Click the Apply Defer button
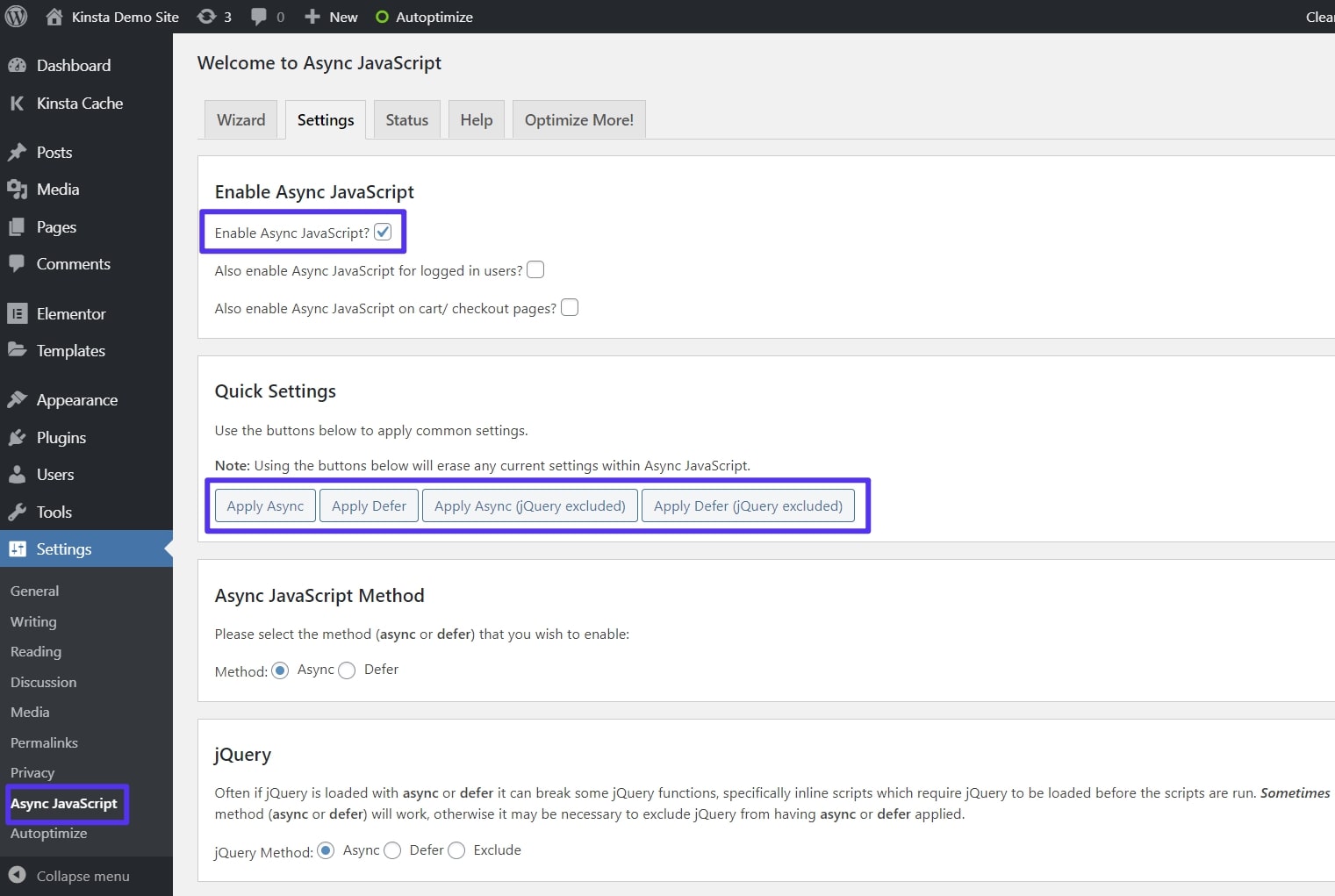The width and height of the screenshot is (1335, 896). [368, 505]
